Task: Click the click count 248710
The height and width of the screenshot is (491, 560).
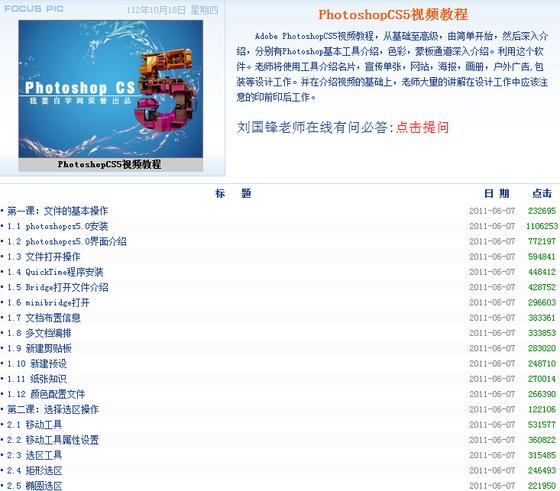Action: 542,364
